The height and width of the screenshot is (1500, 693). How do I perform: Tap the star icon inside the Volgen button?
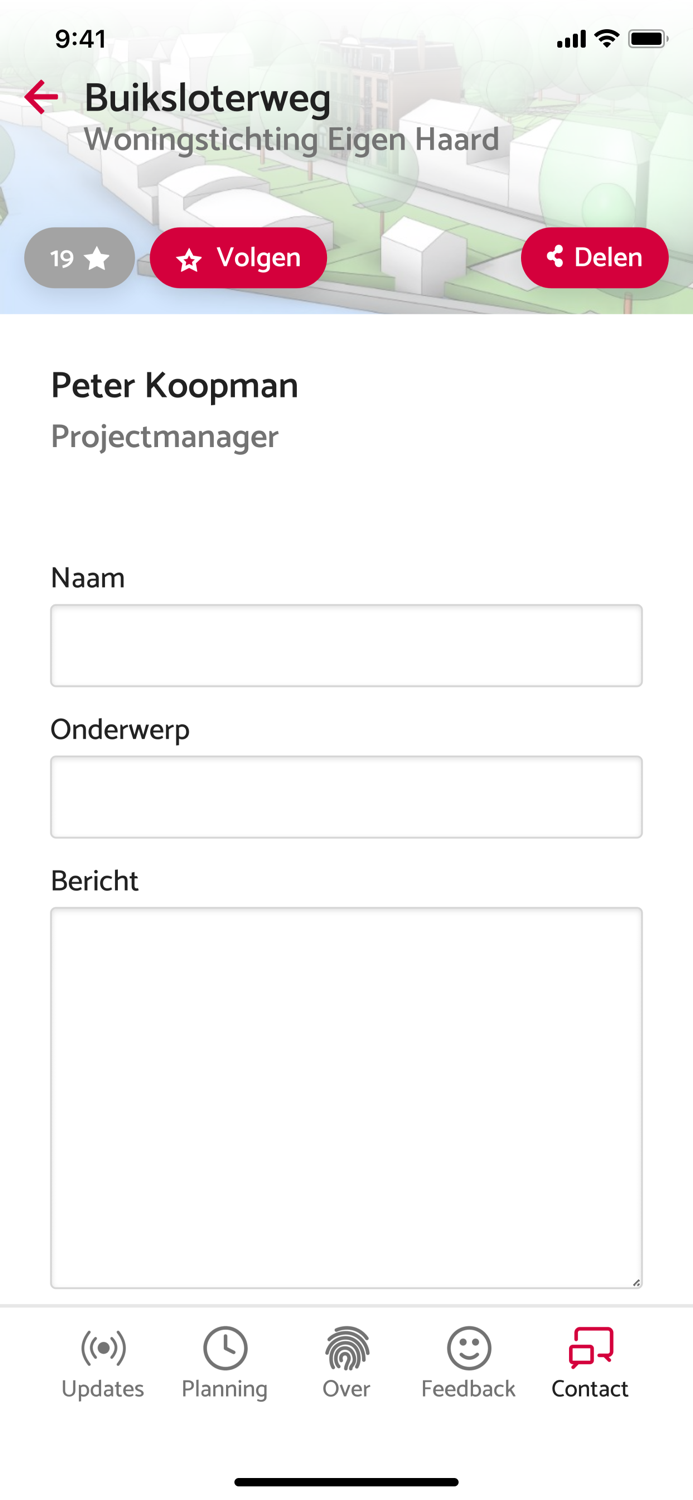click(x=188, y=257)
